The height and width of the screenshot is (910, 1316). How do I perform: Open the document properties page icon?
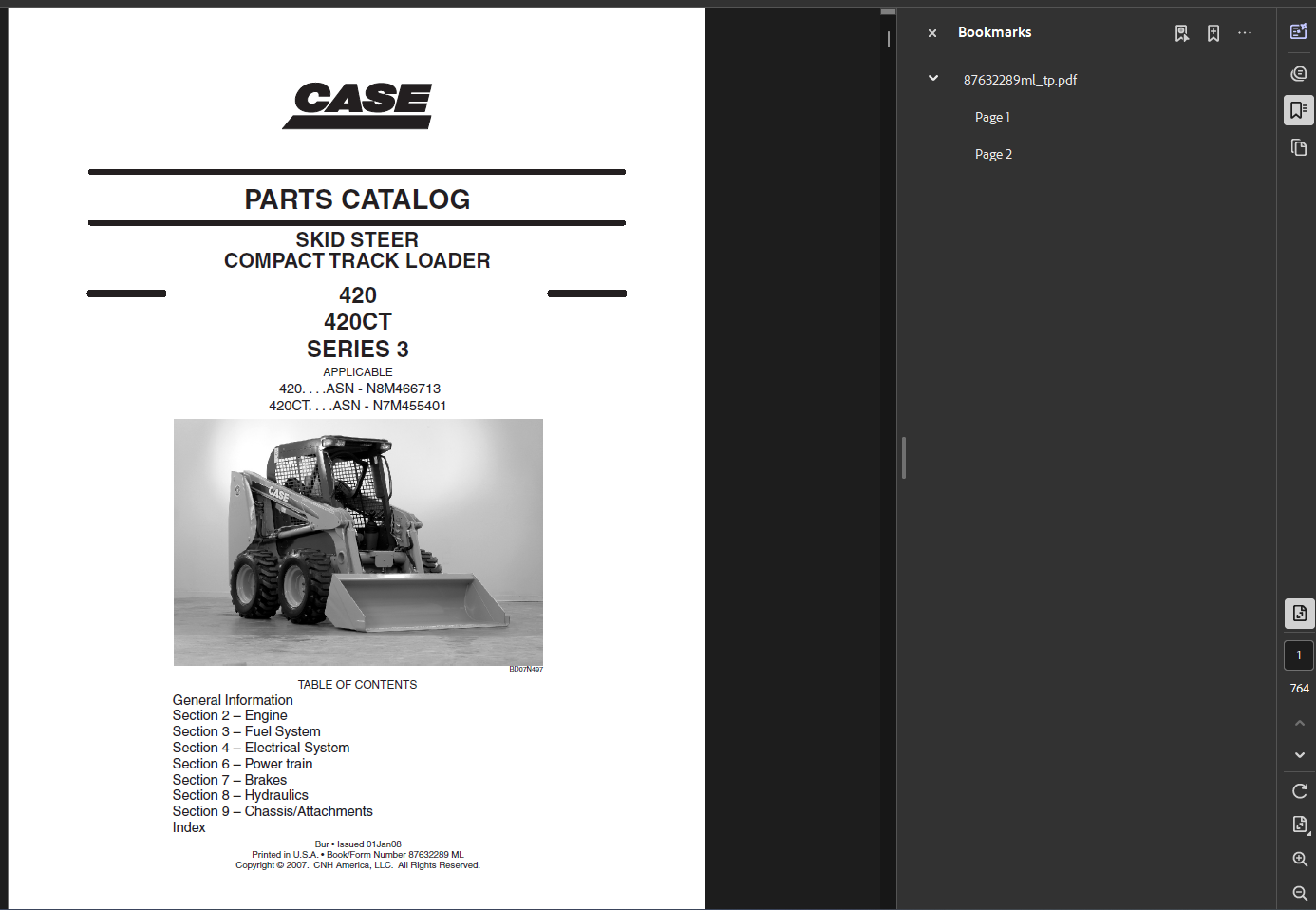(1300, 825)
